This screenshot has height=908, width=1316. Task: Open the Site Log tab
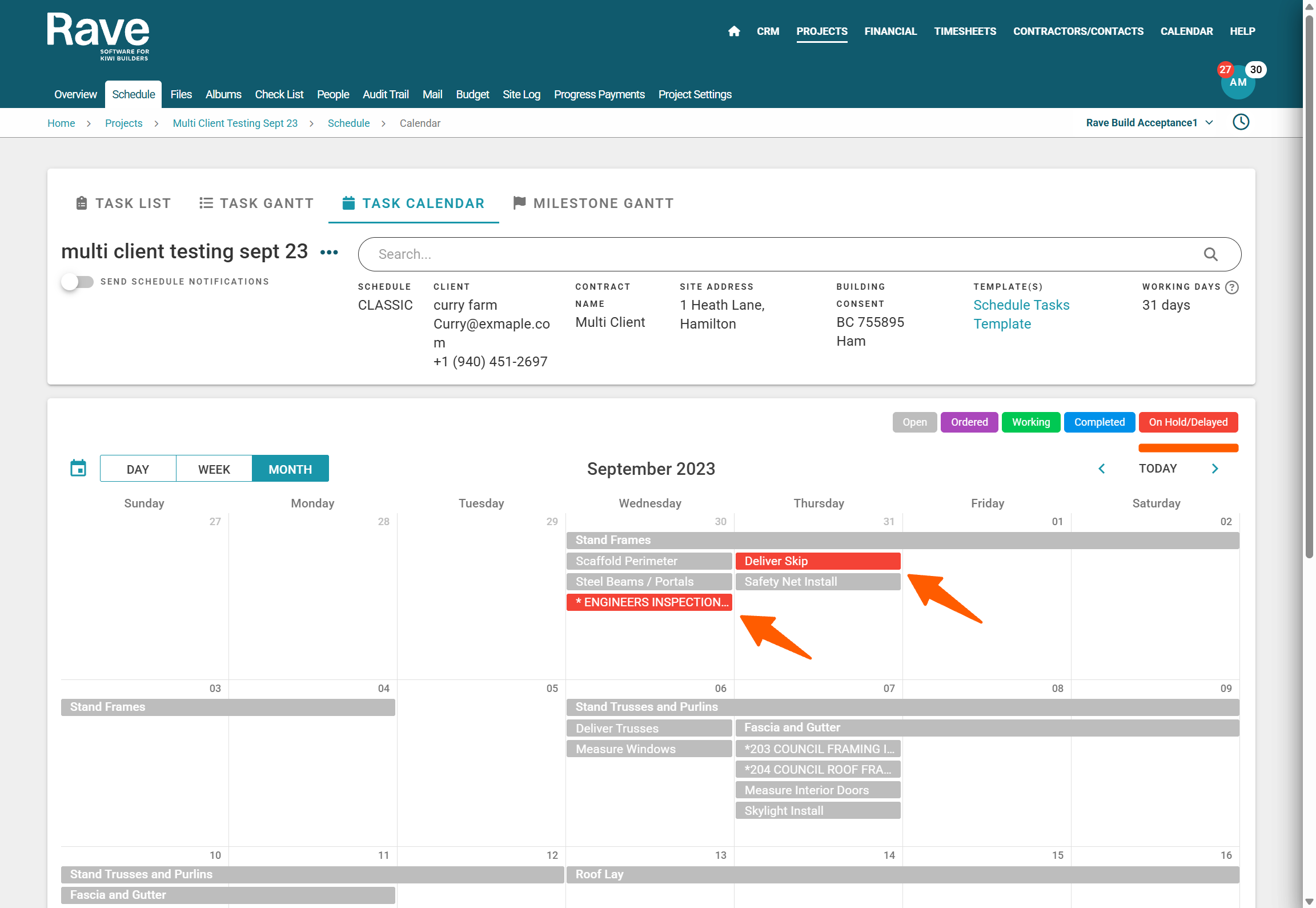521,94
